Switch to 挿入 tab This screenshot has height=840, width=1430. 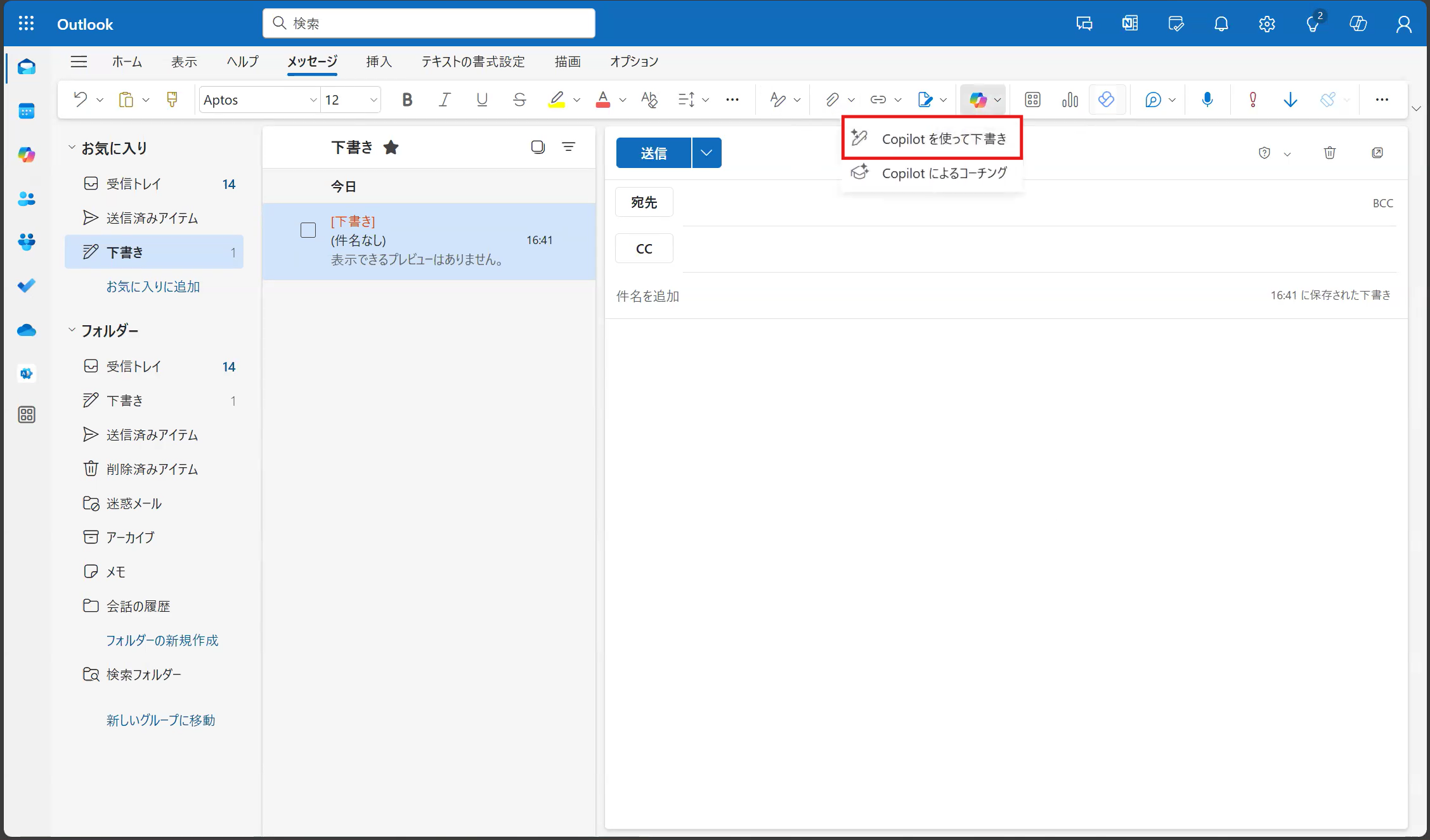(x=379, y=61)
